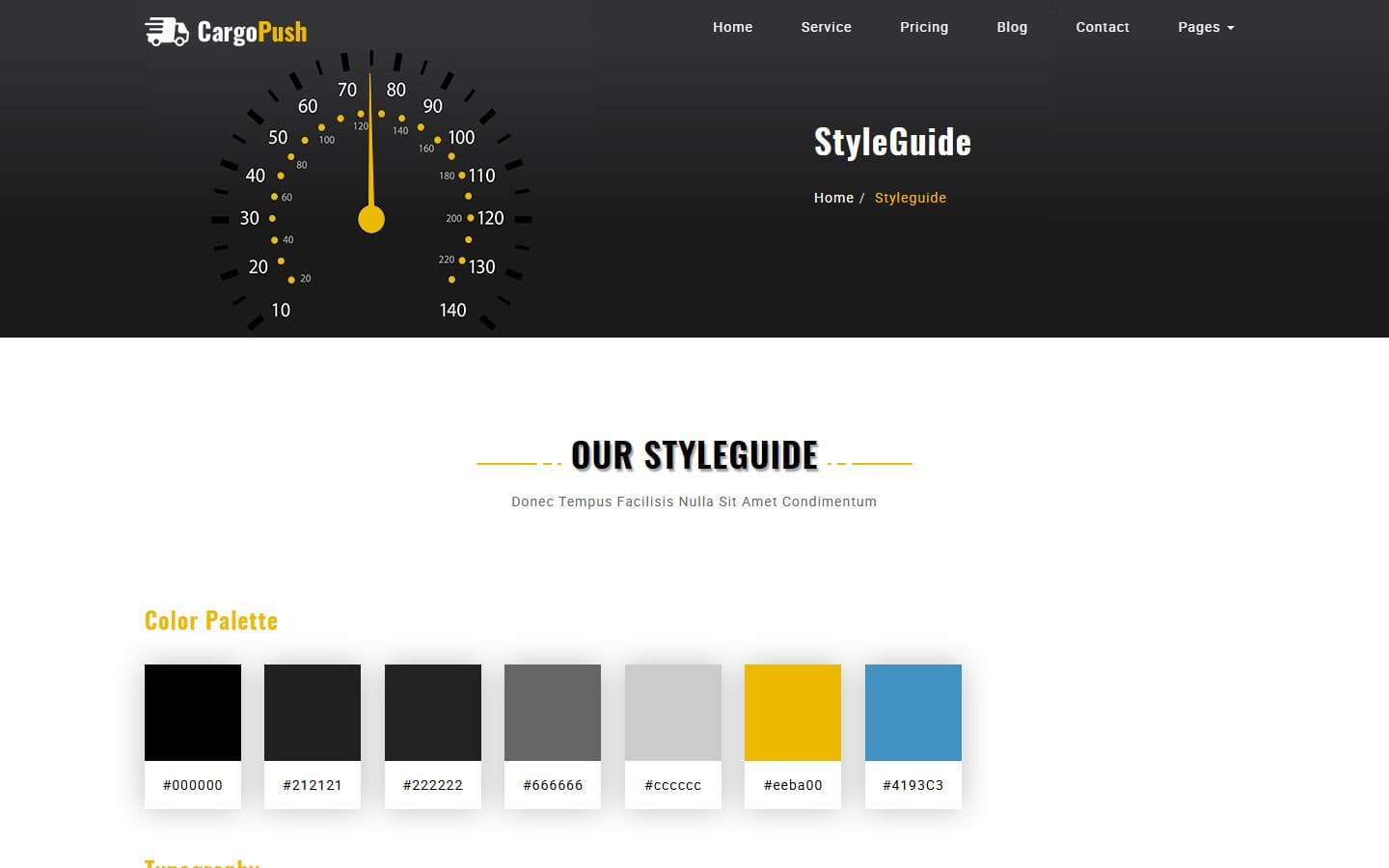The height and width of the screenshot is (868, 1389).
Task: Select the #222222 color swatch
Action: pyautogui.click(x=433, y=713)
